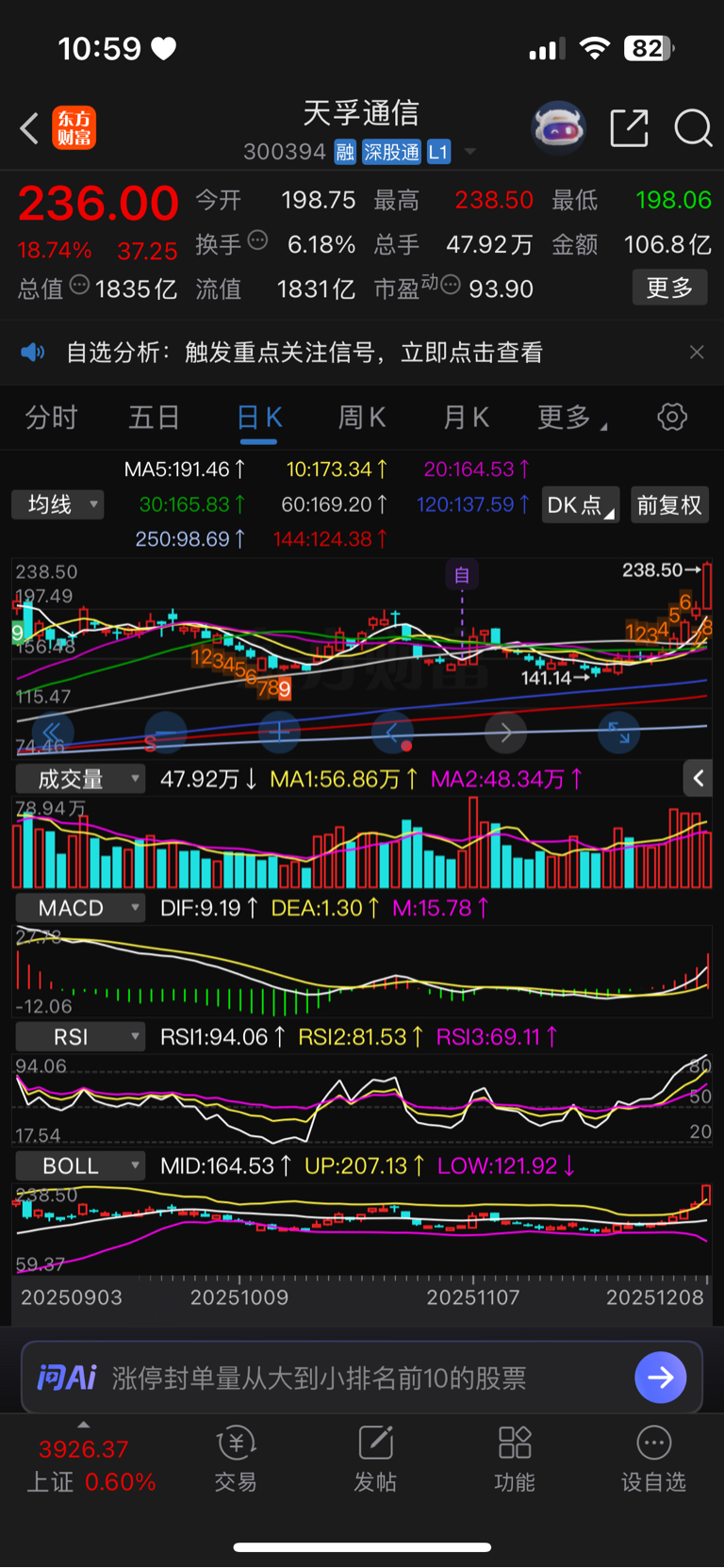Tap the 20251107 date on axis

(x=473, y=1297)
